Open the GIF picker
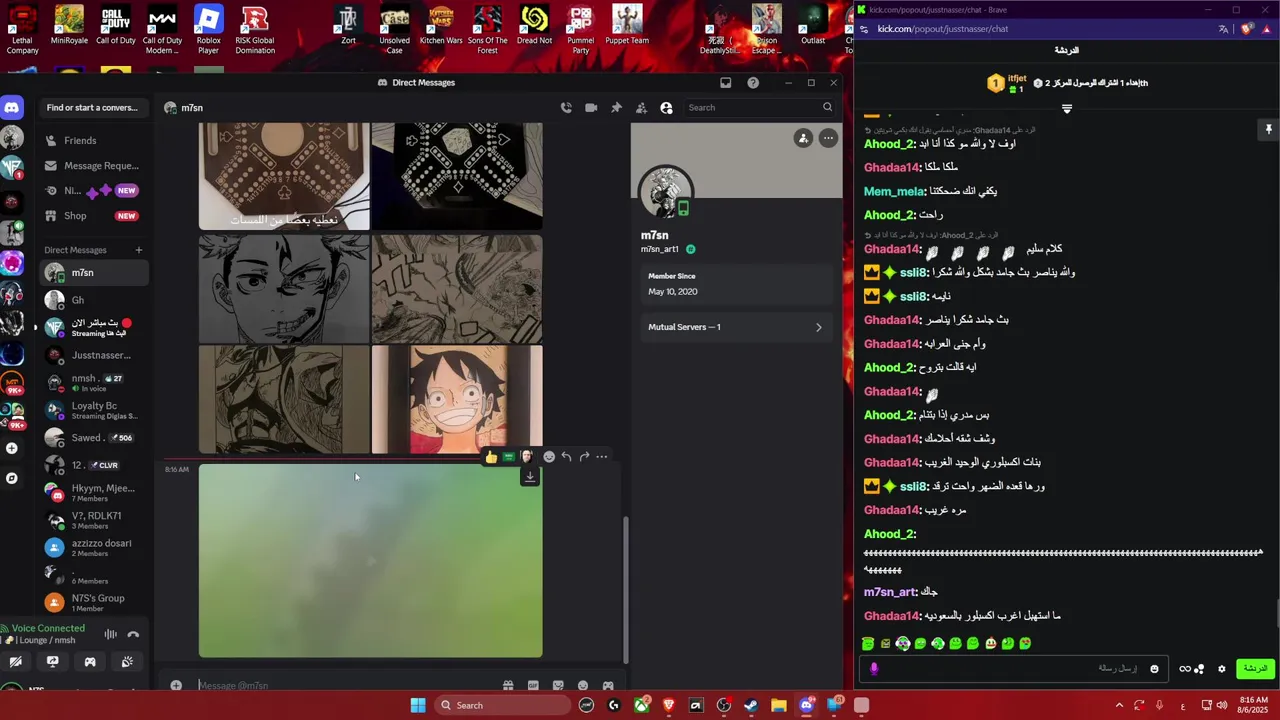The image size is (1280, 720). [x=533, y=686]
